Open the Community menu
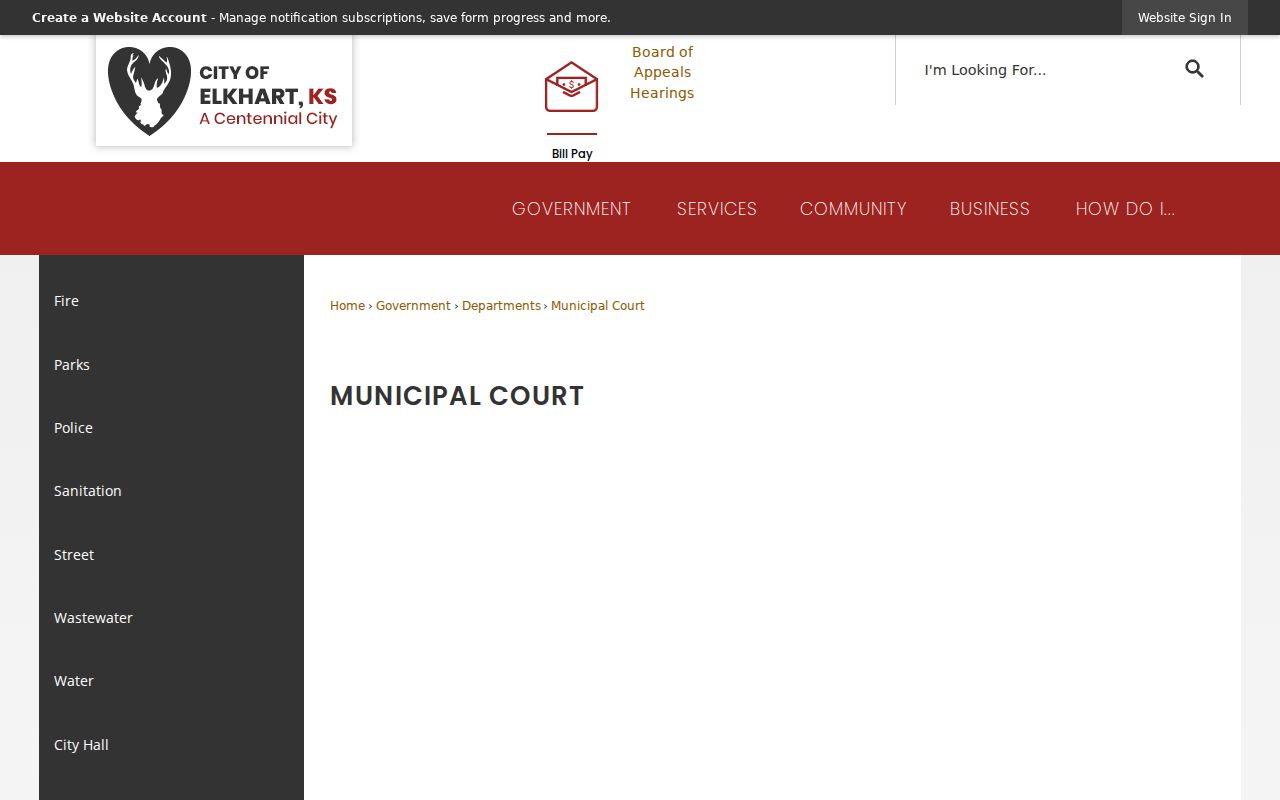Image resolution: width=1280 pixels, height=800 pixels. pos(853,209)
